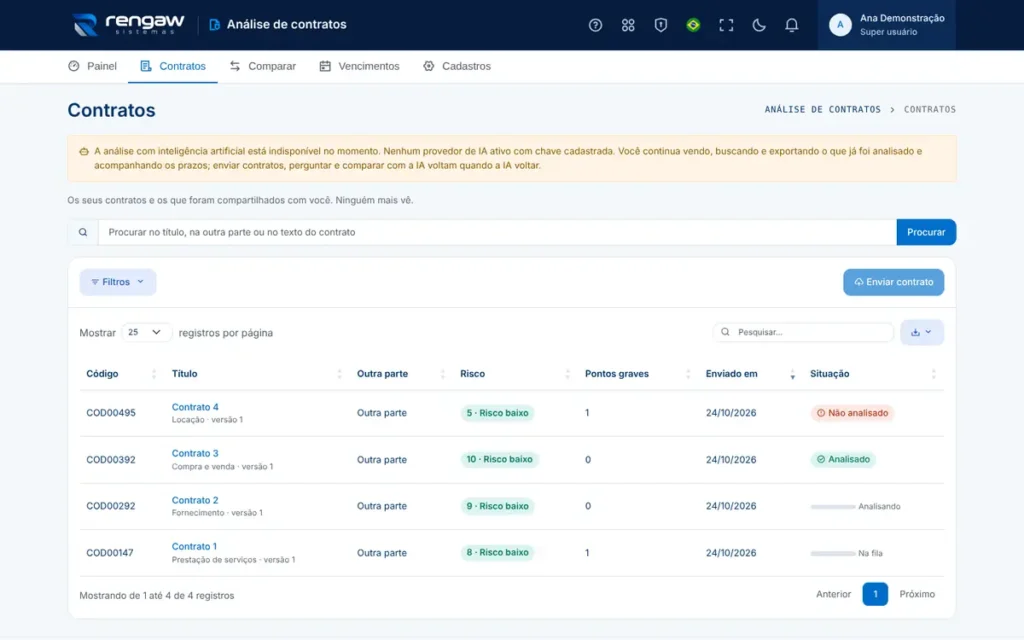Click Mostrando de 1 até 4 de 4 registros
The image size is (1024, 640).
tap(157, 596)
